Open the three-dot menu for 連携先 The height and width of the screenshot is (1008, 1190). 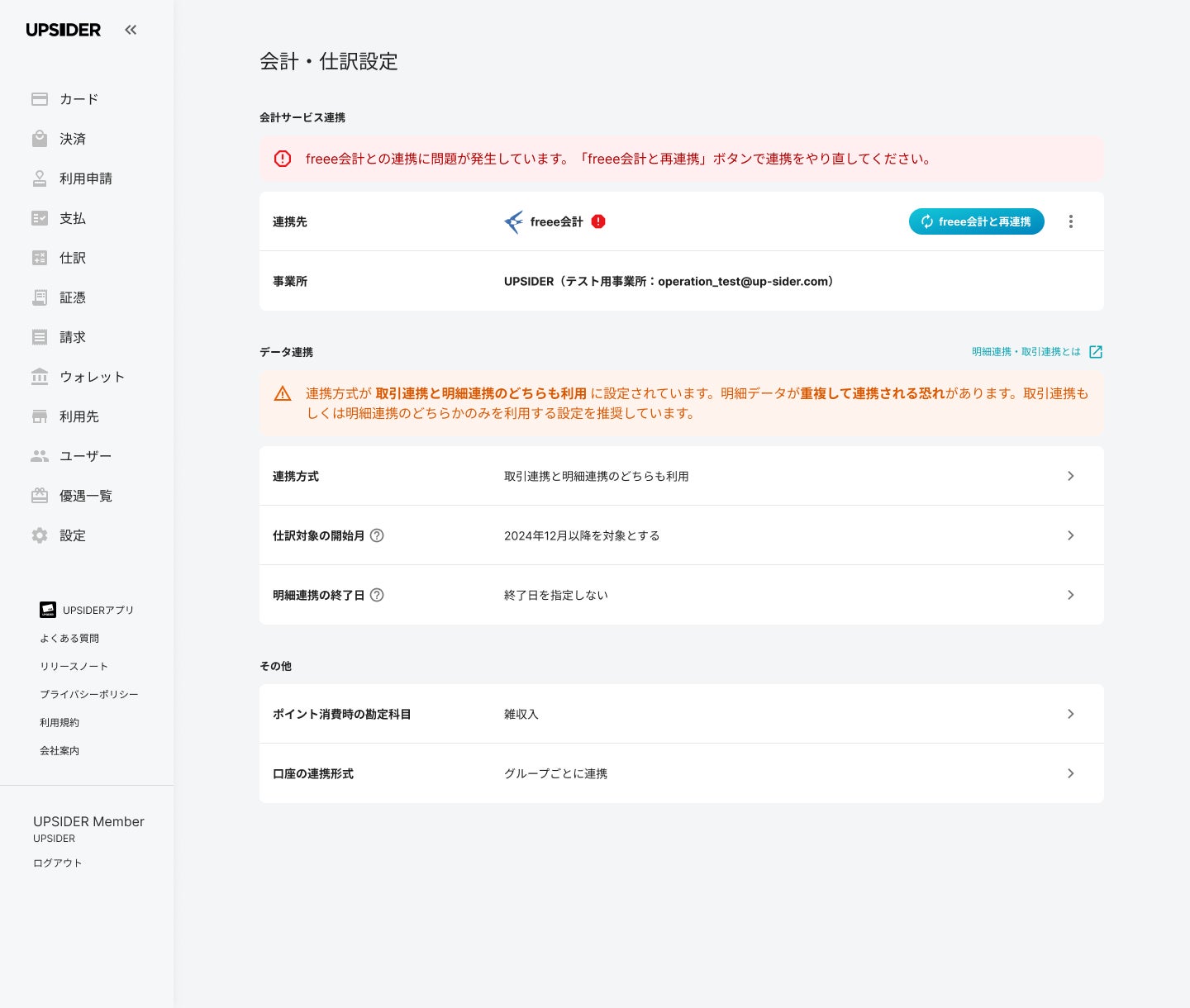coord(1071,221)
